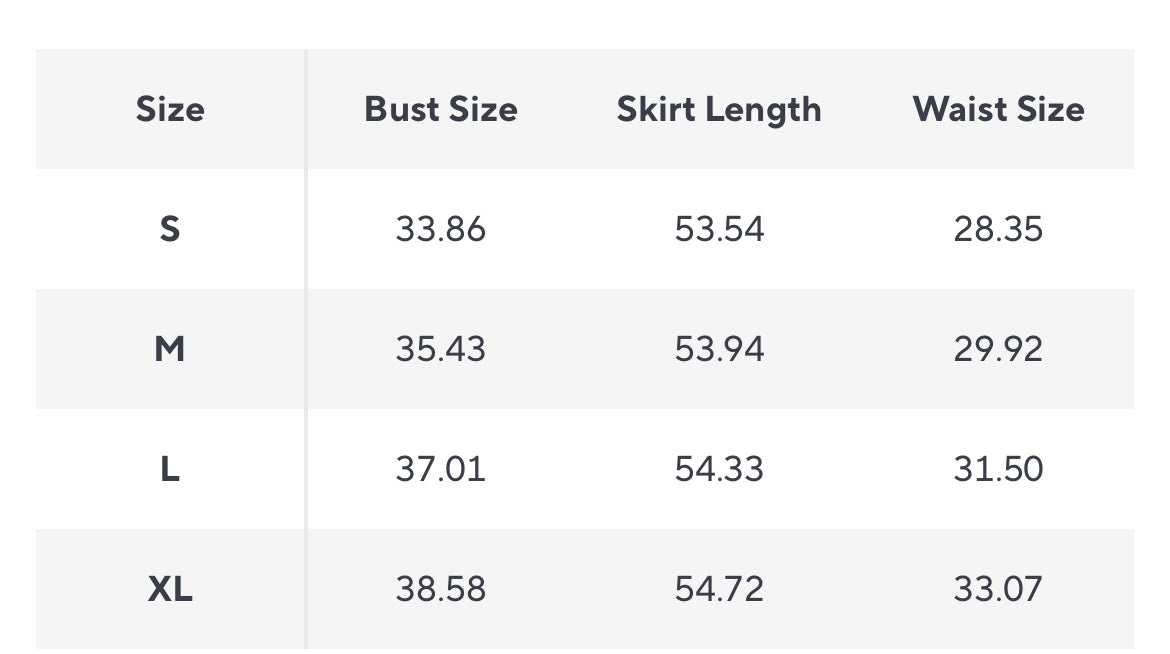Click the Skirt Length column header
The width and height of the screenshot is (1170, 654).
click(719, 109)
